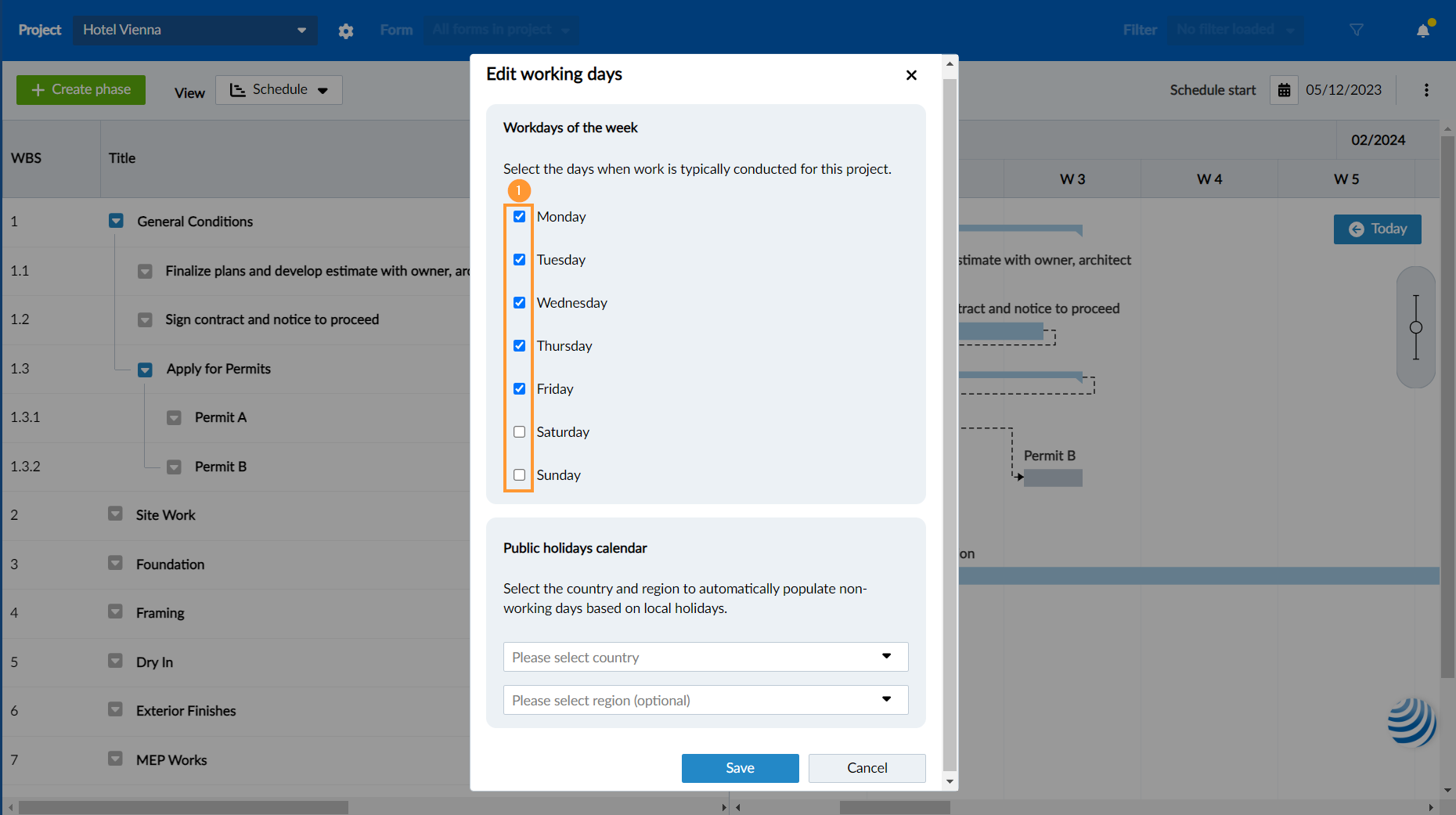Close the Edit working days dialog

[911, 75]
